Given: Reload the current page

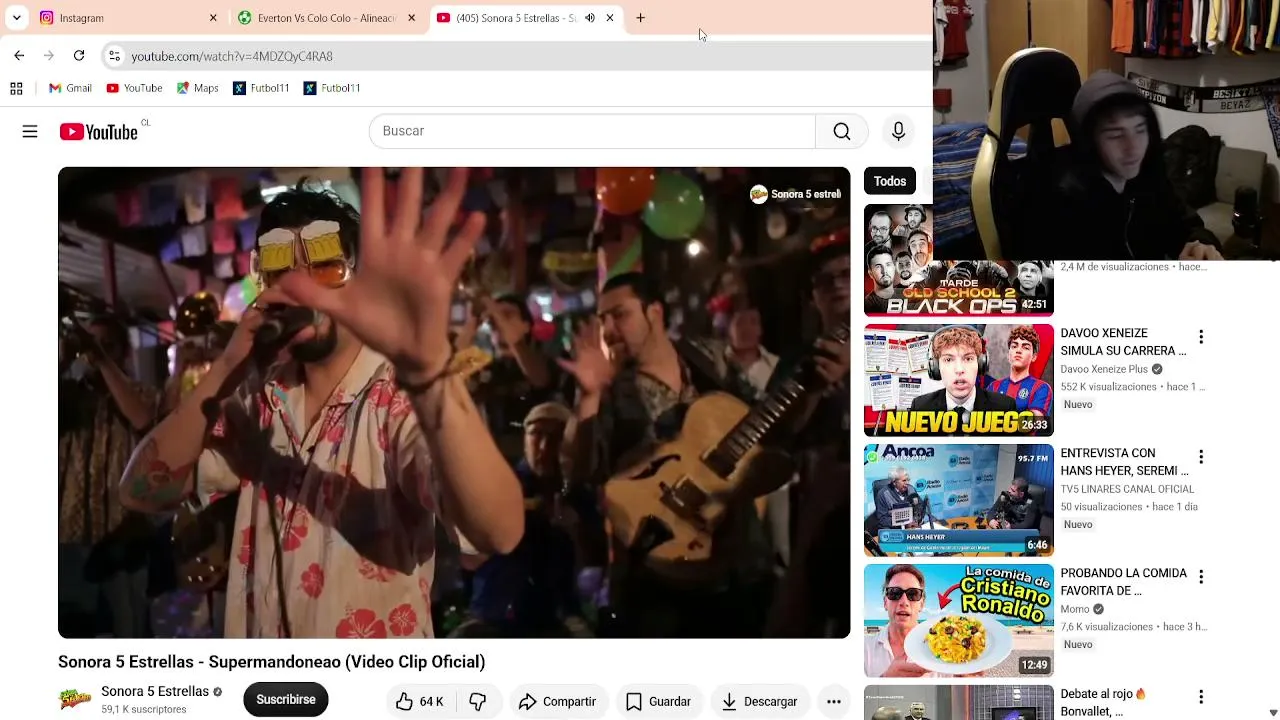Looking at the screenshot, I should 79,56.
